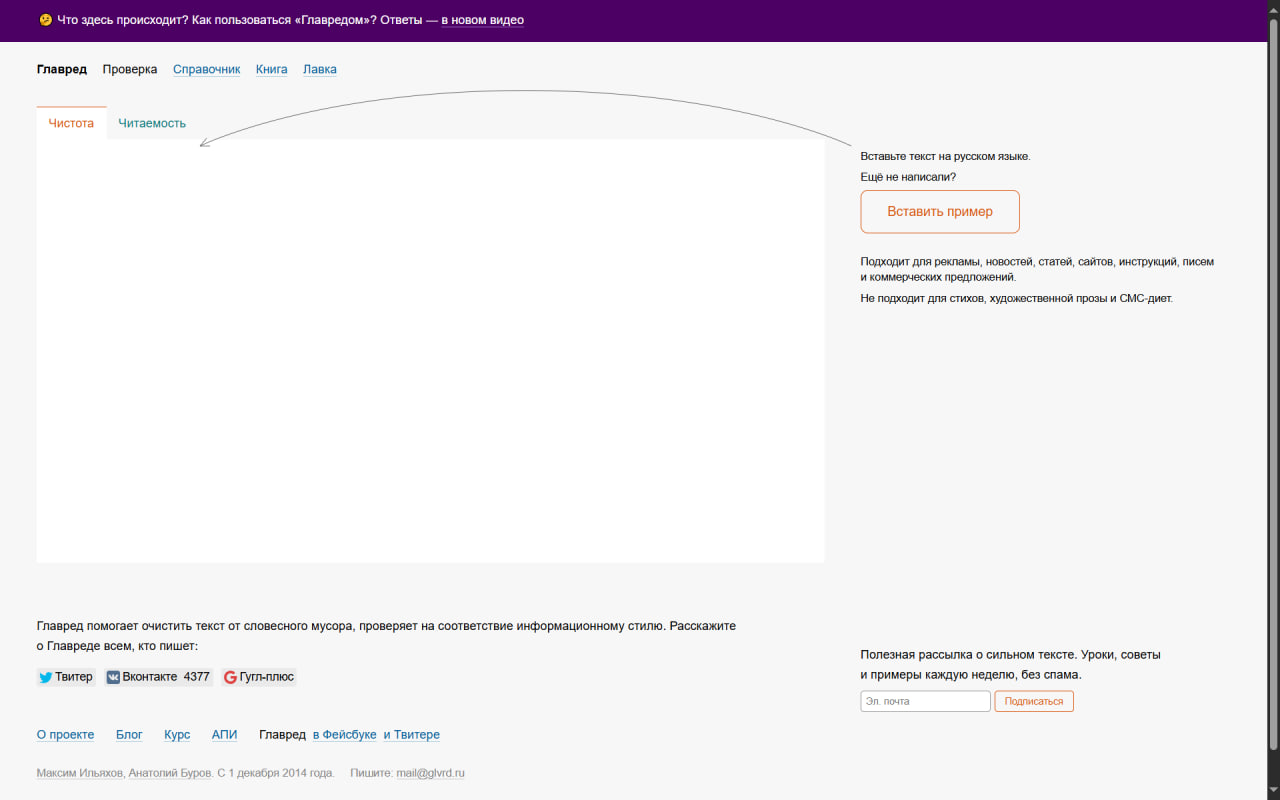Image resolution: width=1280 pixels, height=800 pixels.
Task: Visit the Блог footer link
Action: (x=129, y=734)
